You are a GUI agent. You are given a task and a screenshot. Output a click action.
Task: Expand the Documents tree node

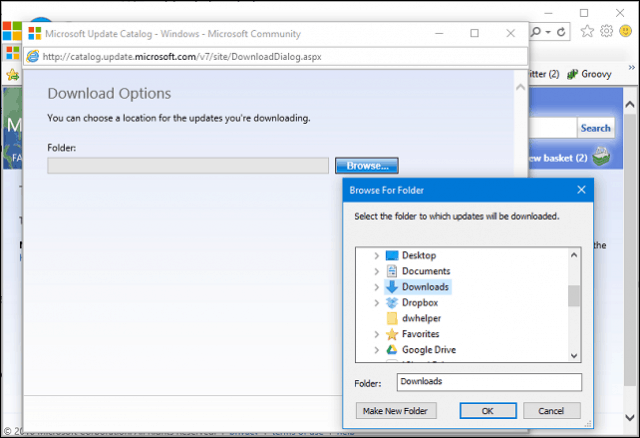pos(376,271)
